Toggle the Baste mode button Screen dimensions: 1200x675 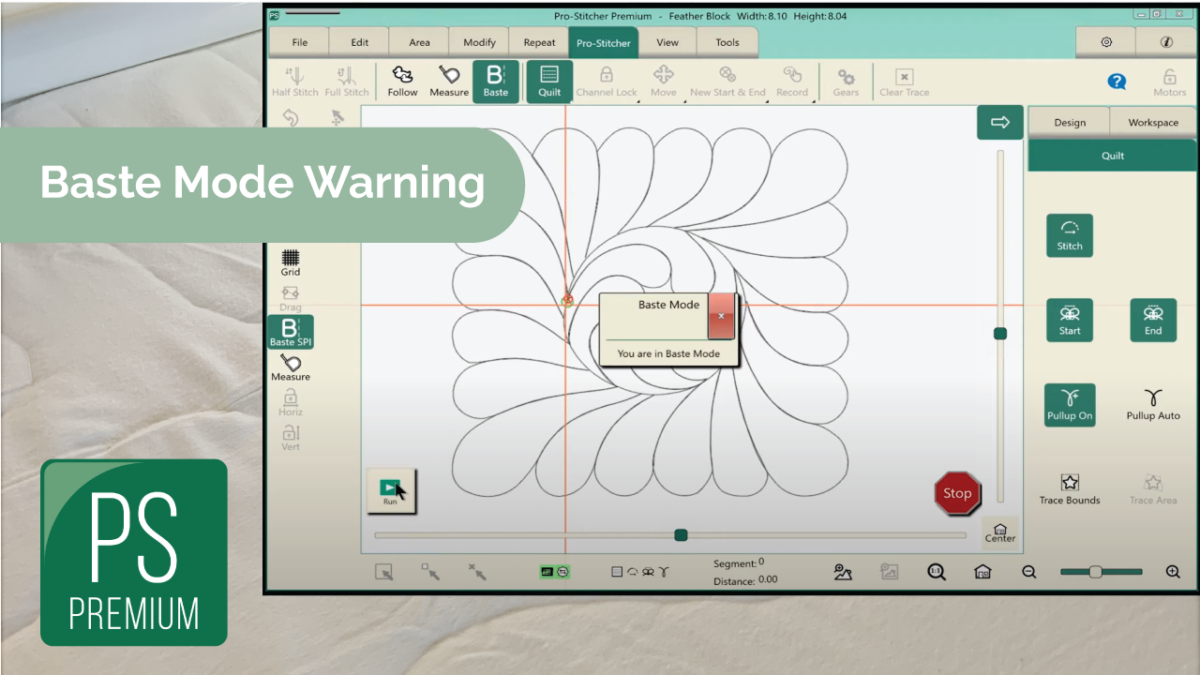pyautogui.click(x=495, y=80)
